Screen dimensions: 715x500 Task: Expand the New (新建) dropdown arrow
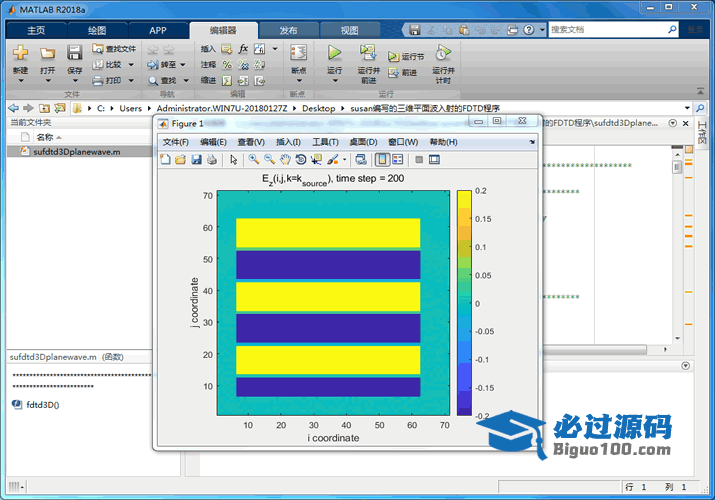(20, 82)
